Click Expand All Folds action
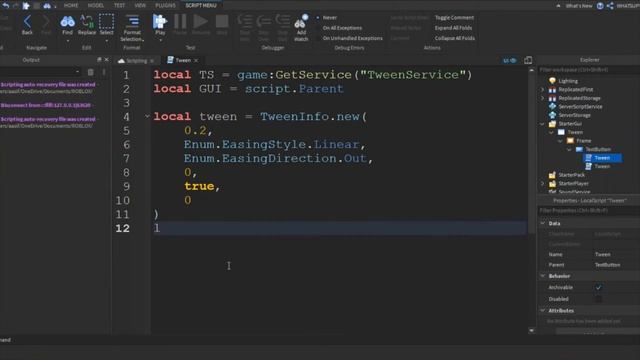 pos(453,28)
